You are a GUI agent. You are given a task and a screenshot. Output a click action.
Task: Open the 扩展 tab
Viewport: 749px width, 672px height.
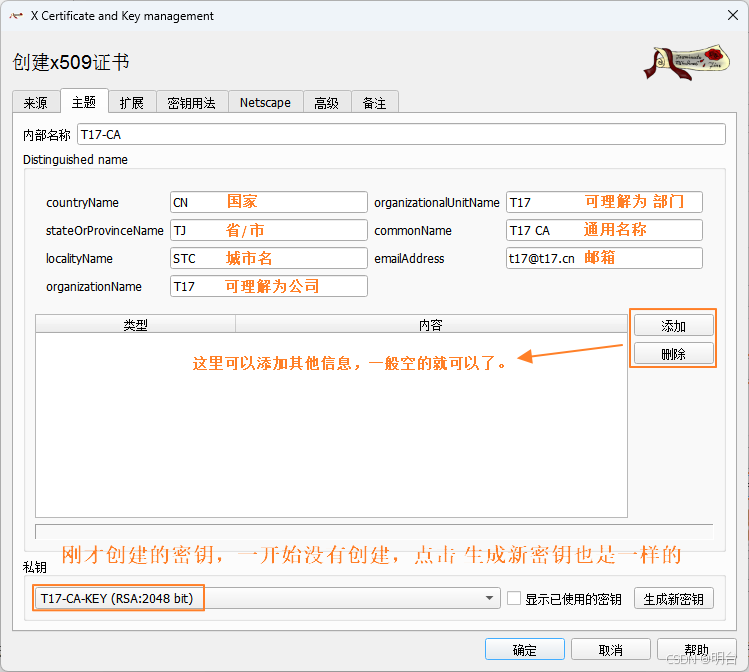point(132,102)
